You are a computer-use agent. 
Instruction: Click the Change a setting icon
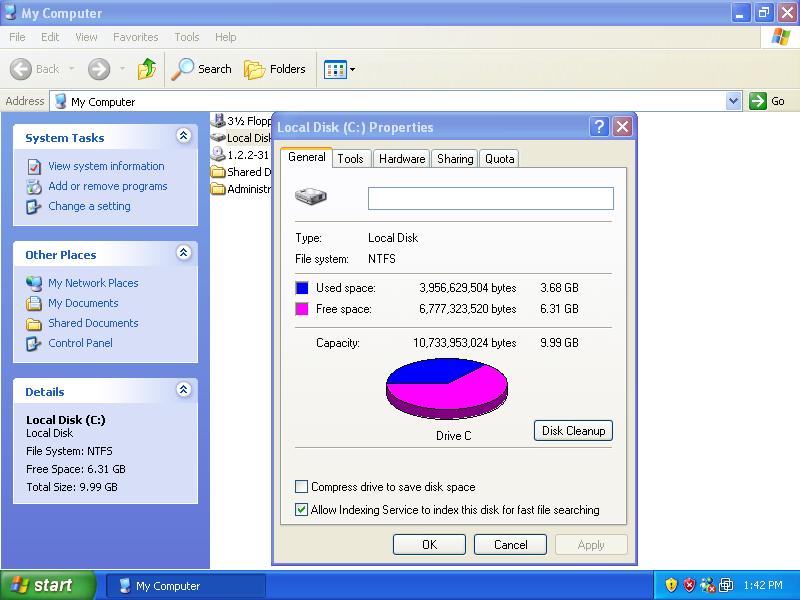point(34,207)
